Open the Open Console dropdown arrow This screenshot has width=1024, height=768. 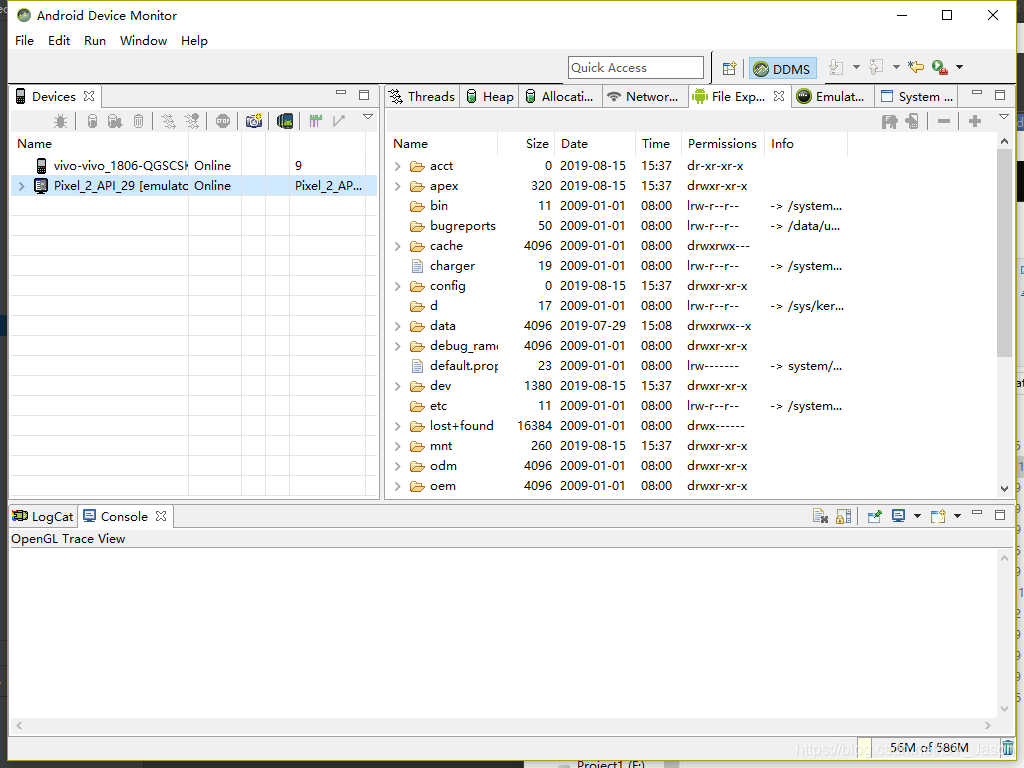point(957,516)
